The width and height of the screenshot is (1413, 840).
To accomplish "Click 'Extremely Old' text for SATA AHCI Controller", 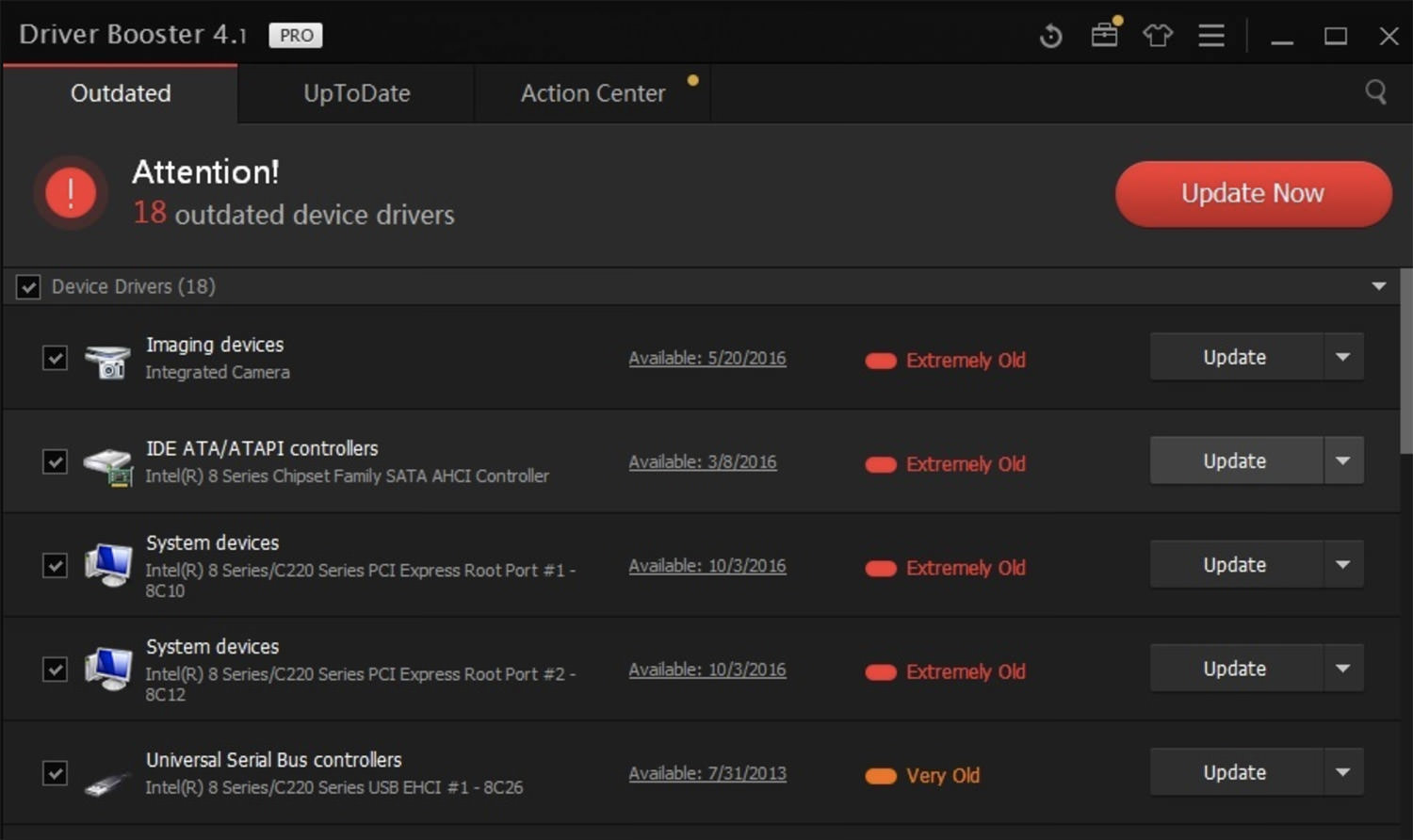I will 966,463.
